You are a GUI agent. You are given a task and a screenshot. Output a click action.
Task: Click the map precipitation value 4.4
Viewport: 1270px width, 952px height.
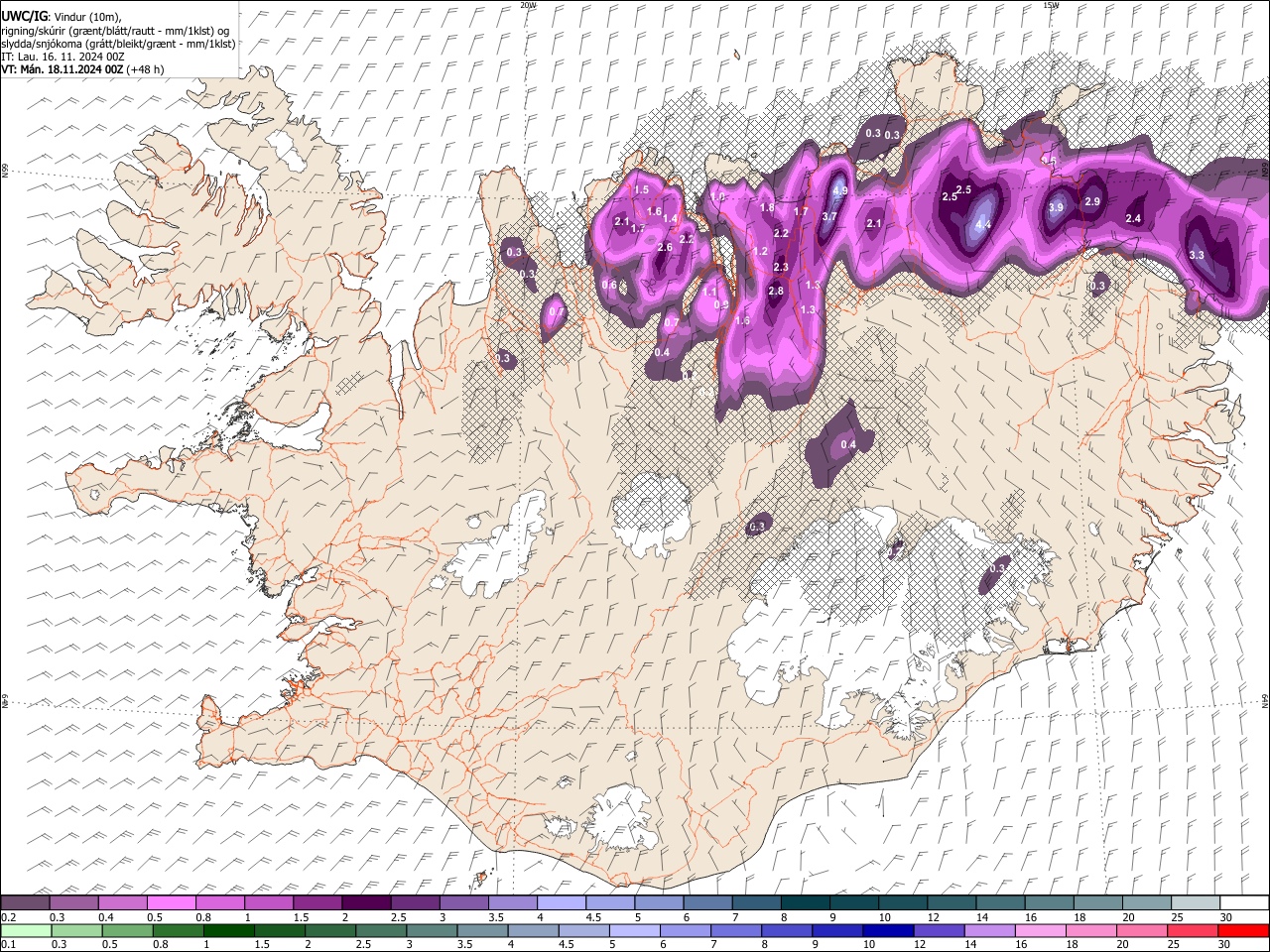[983, 225]
